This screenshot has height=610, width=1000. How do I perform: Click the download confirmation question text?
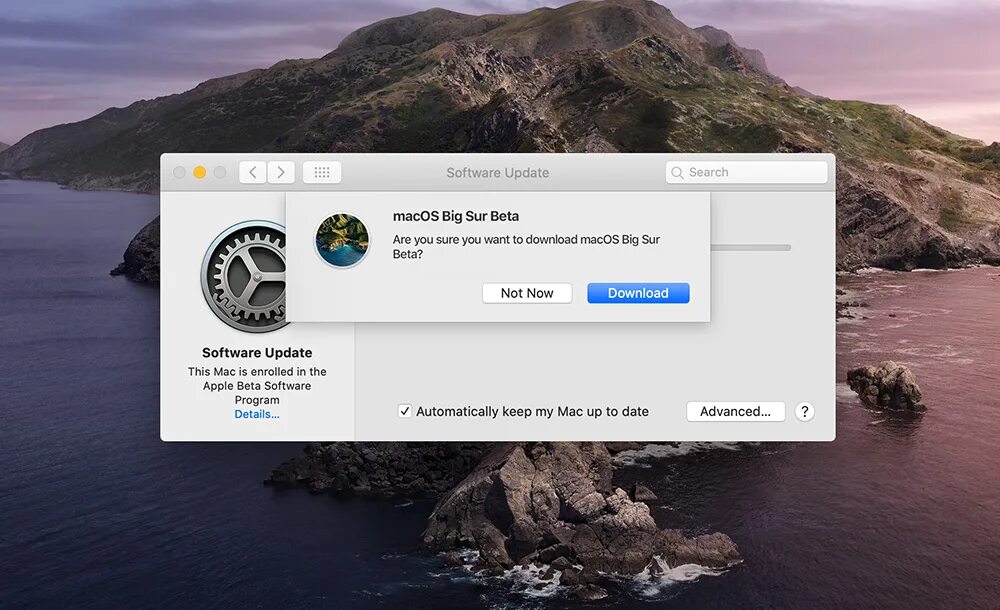pyautogui.click(x=526, y=246)
